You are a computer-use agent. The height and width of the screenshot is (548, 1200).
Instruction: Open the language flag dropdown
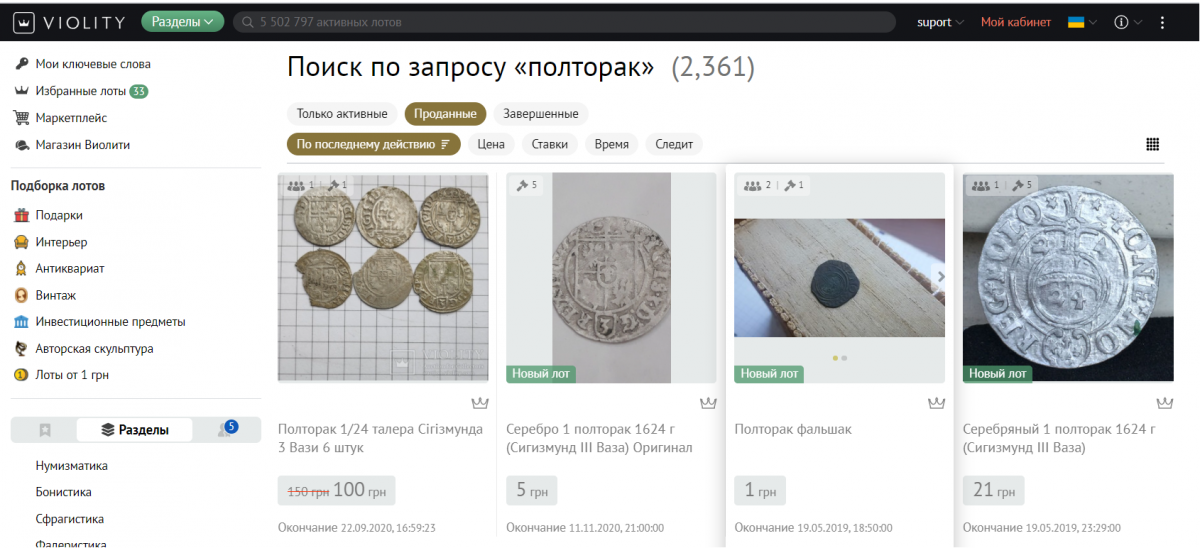click(x=1082, y=22)
